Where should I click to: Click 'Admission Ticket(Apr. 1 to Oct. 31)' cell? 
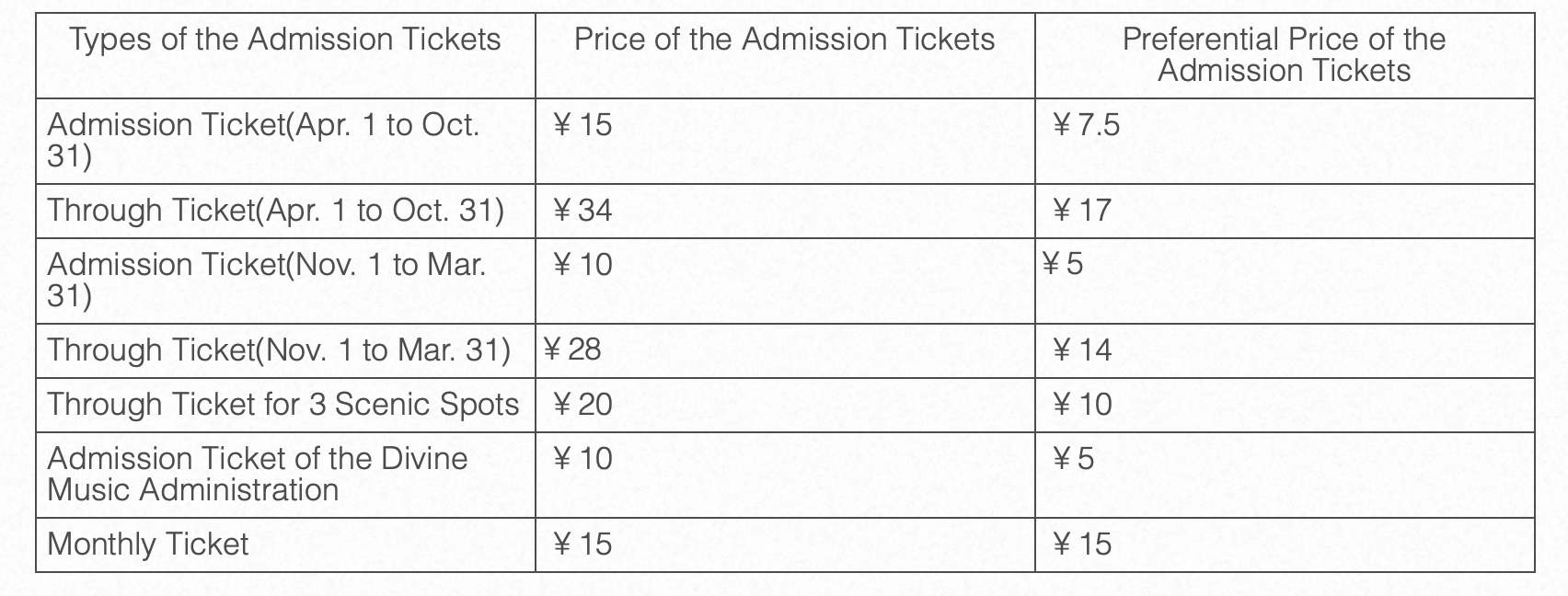[x=263, y=140]
